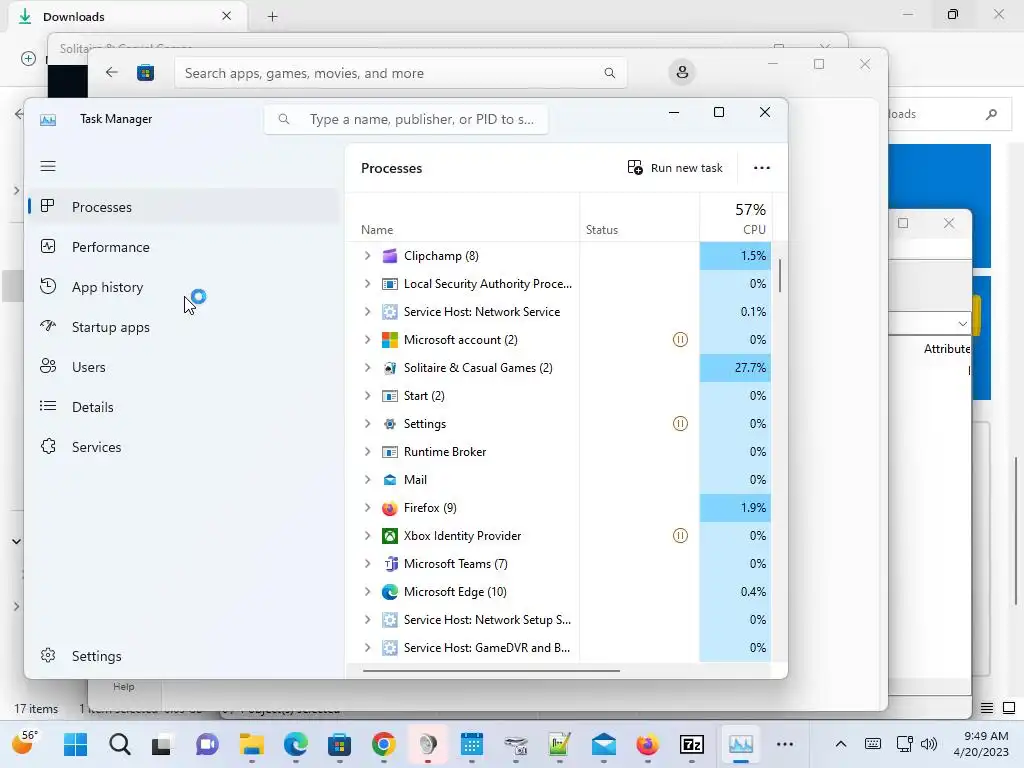
Task: Switch to the Performance page
Action: (183, 247)
